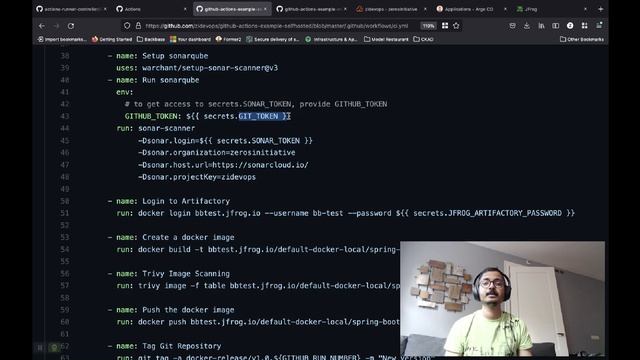
Task: Click the grid icon beside the zoom badge
Action: point(445,26)
